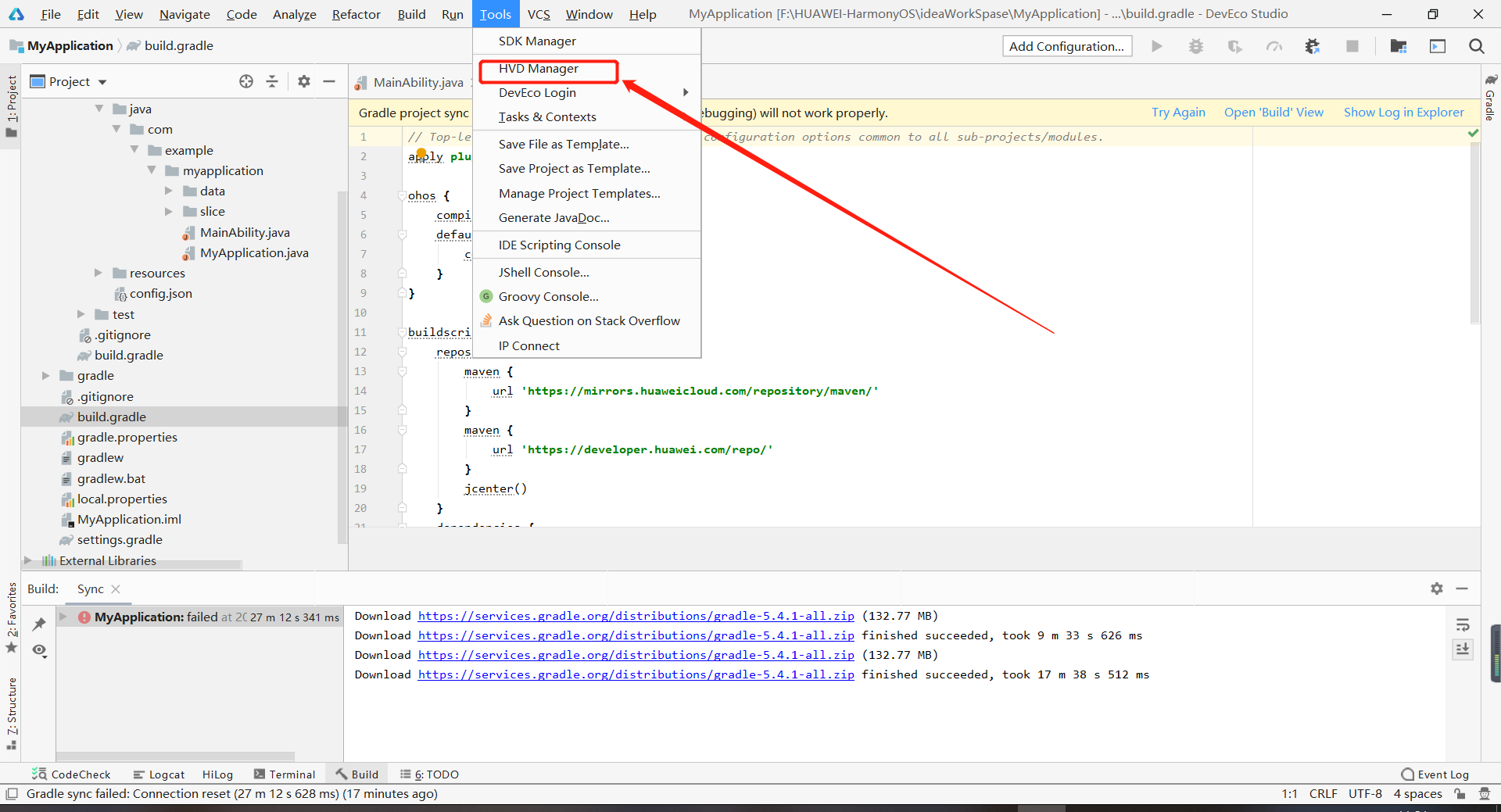1501x812 pixels.
Task: Open the Structure side tool window tab
Action: click(x=11, y=713)
